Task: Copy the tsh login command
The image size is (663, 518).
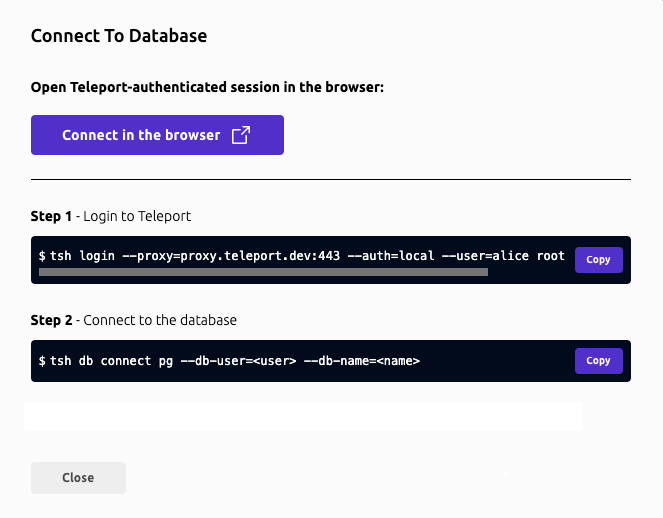Action: coord(598,260)
